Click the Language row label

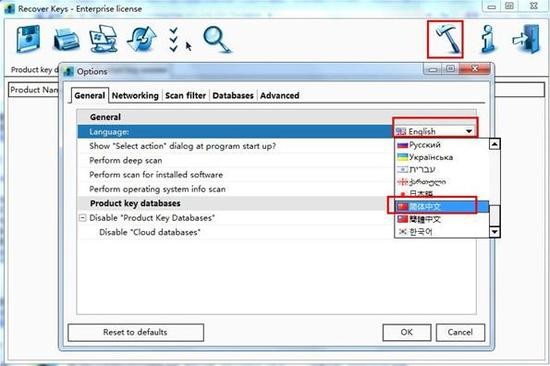pyautogui.click(x=109, y=132)
